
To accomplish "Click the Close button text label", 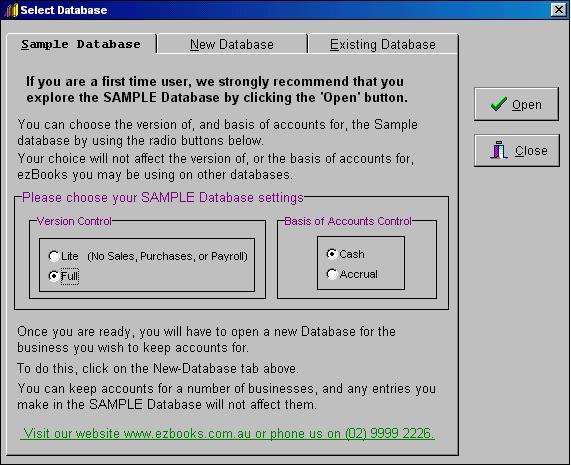I will pos(531,150).
